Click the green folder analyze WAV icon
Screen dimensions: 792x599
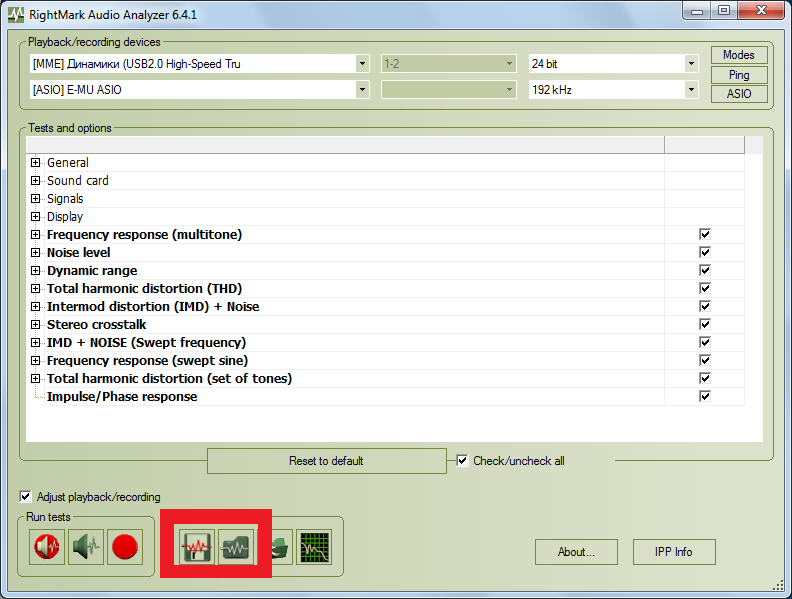(236, 546)
